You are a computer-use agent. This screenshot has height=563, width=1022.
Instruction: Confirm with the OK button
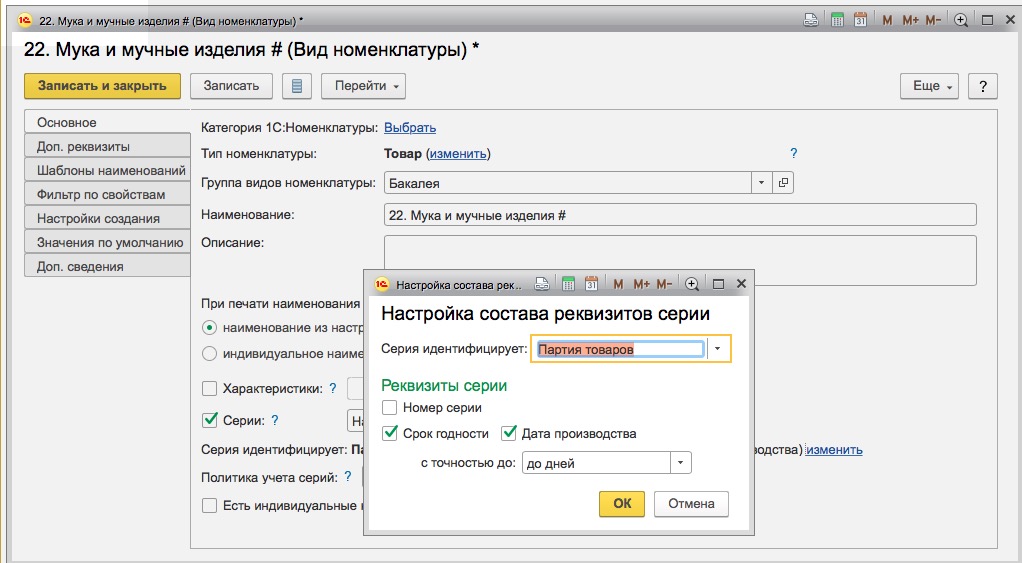pyautogui.click(x=622, y=504)
